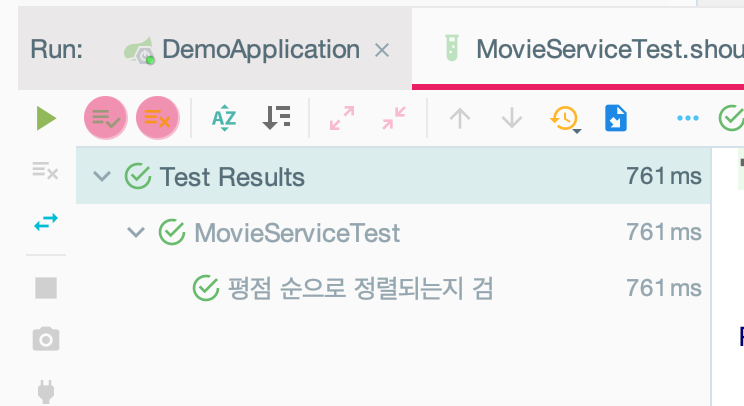The image size is (744, 406).
Task: Collapse all test nodes
Action: (394, 118)
